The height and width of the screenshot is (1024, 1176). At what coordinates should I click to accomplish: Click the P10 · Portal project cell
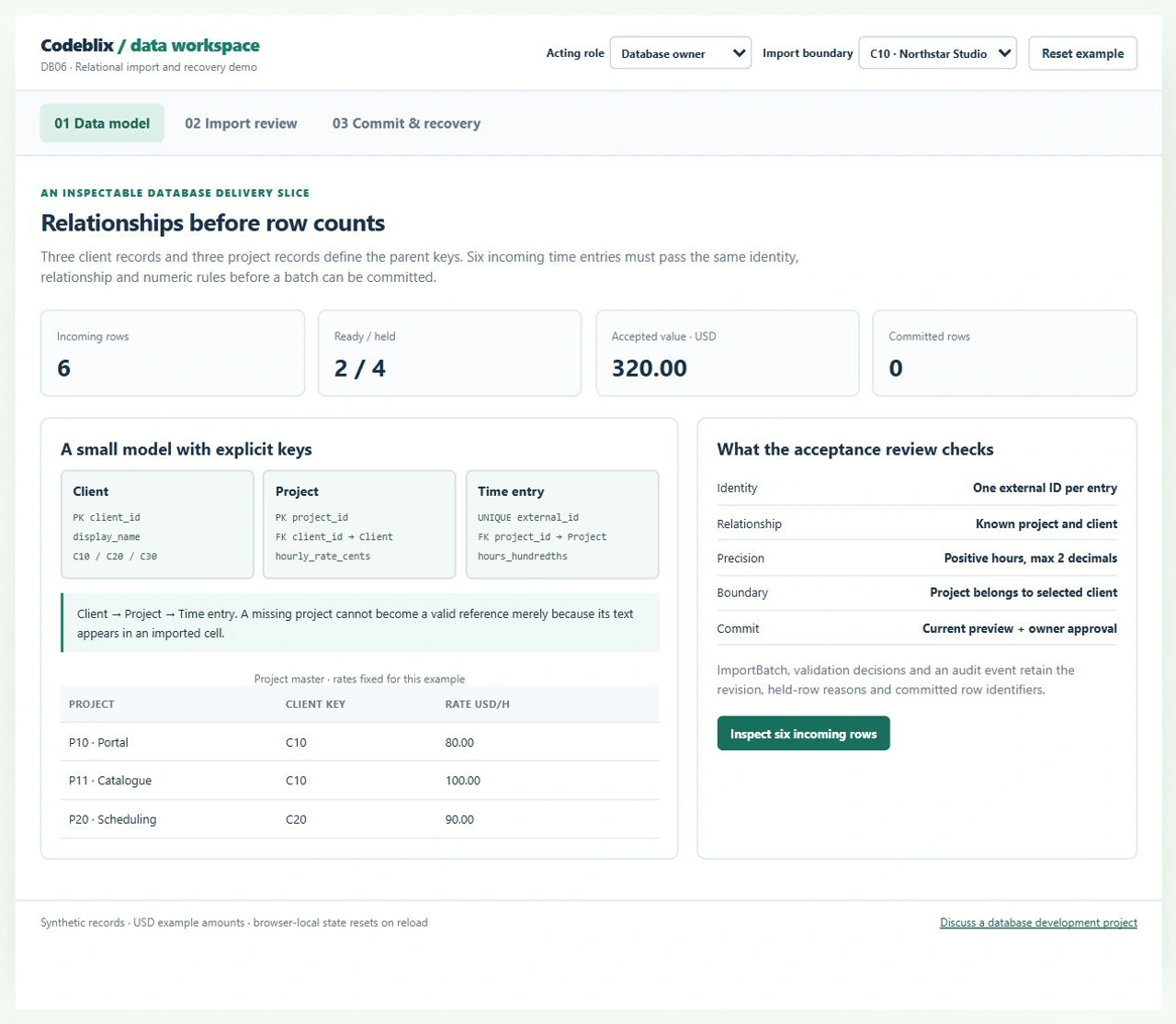98,742
